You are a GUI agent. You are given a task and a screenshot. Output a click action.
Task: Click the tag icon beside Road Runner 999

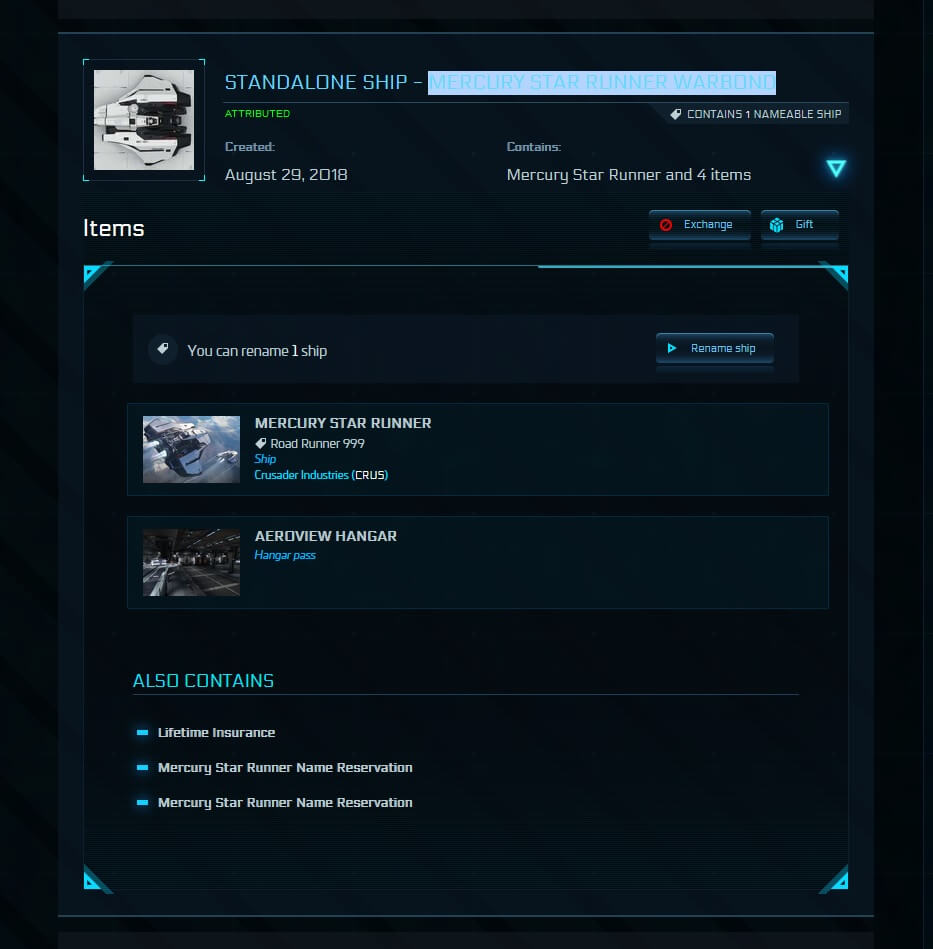(261, 443)
